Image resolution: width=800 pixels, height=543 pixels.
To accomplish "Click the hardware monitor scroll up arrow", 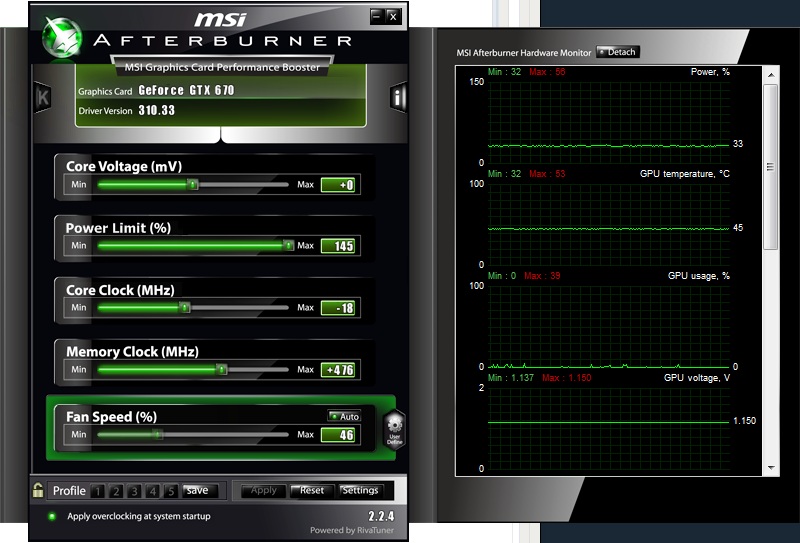I will click(771, 75).
